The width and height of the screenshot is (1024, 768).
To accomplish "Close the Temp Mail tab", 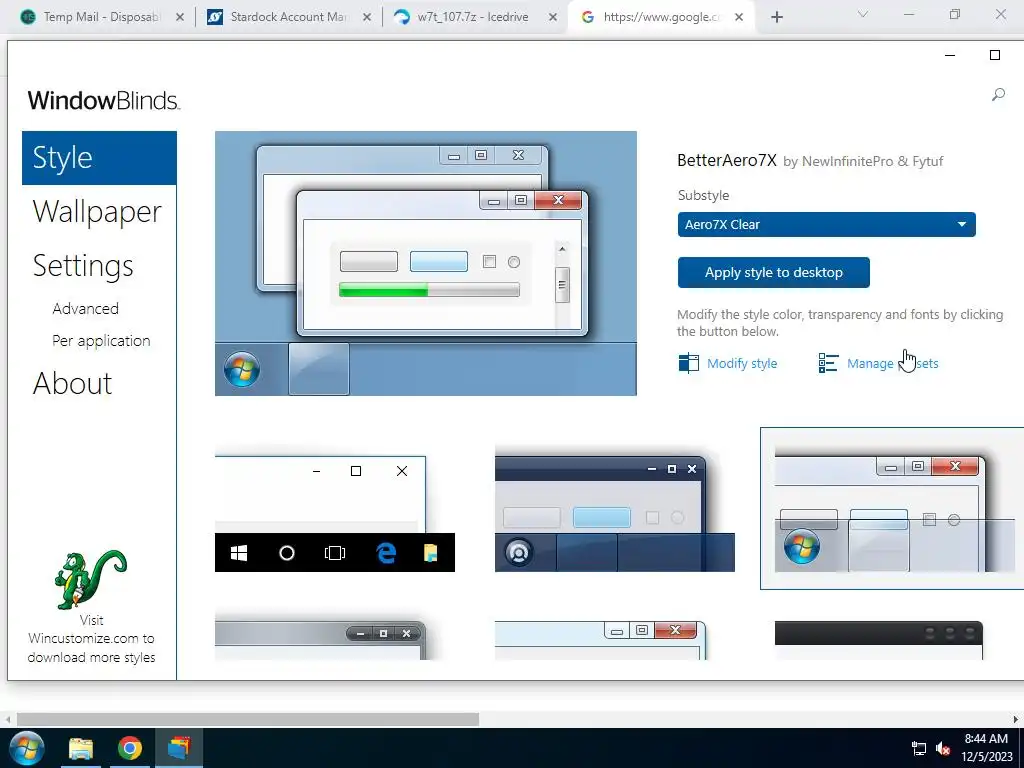I will point(180,17).
